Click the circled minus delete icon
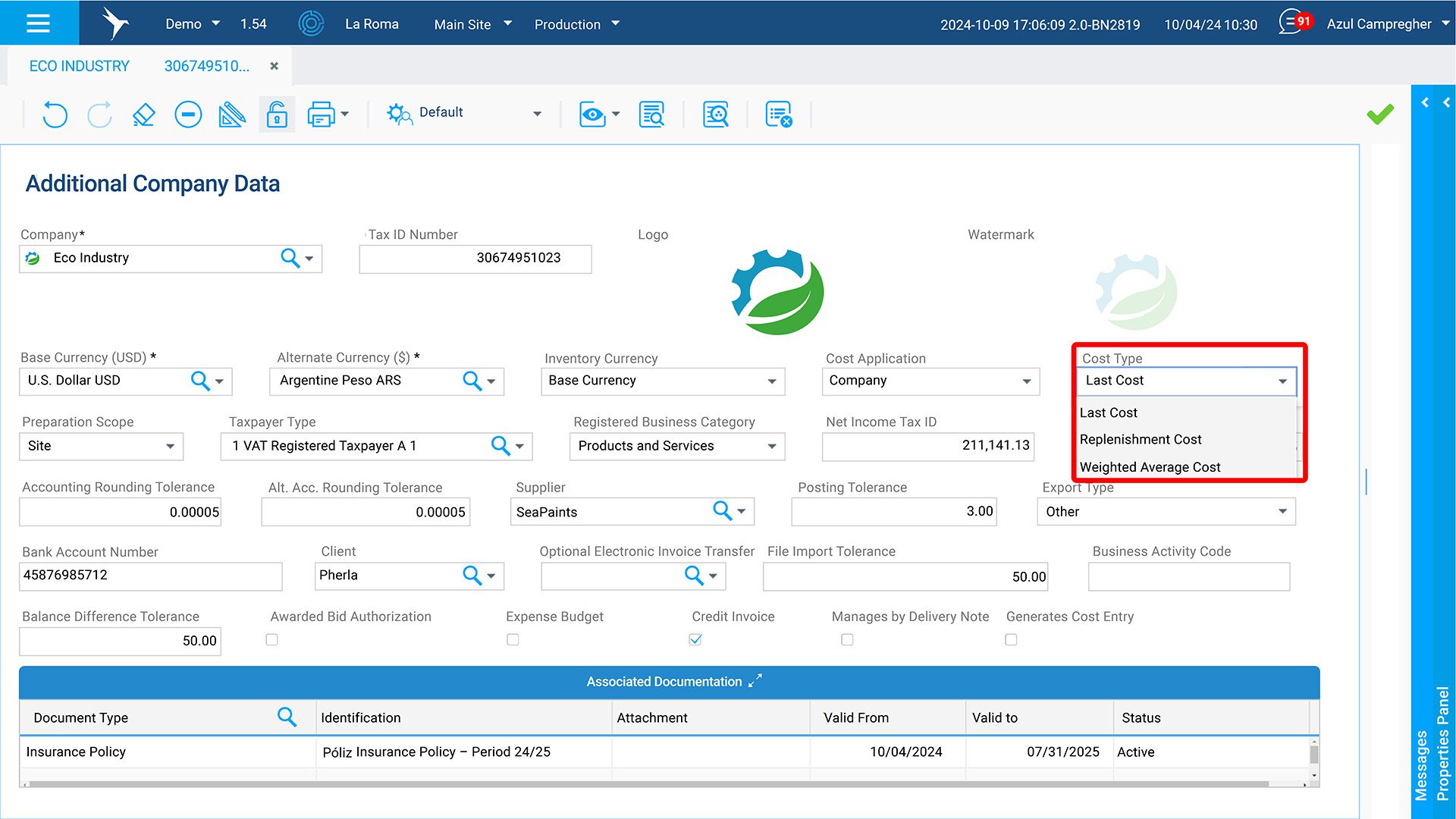 [188, 115]
